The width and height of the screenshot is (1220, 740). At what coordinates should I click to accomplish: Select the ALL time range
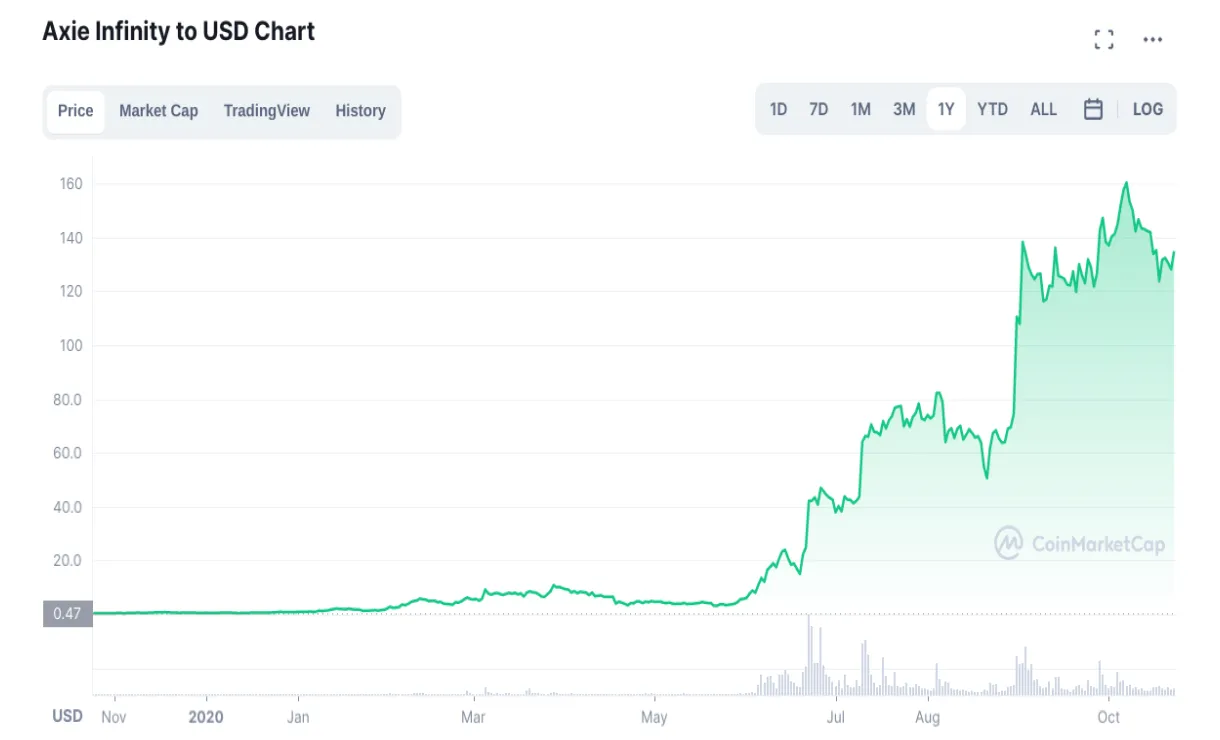(1043, 109)
